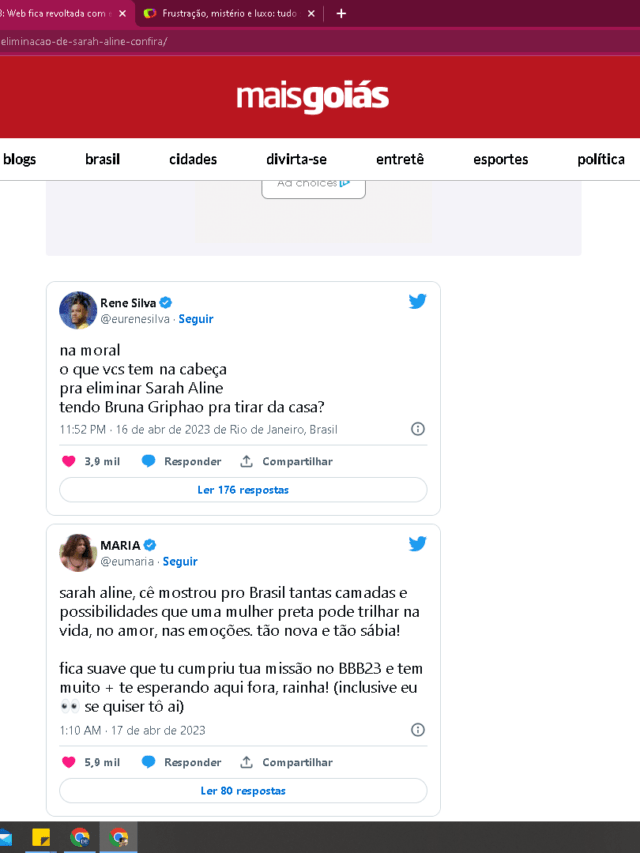The width and height of the screenshot is (640, 853).
Task: Open the 'esportes' navigation menu item
Action: (501, 159)
